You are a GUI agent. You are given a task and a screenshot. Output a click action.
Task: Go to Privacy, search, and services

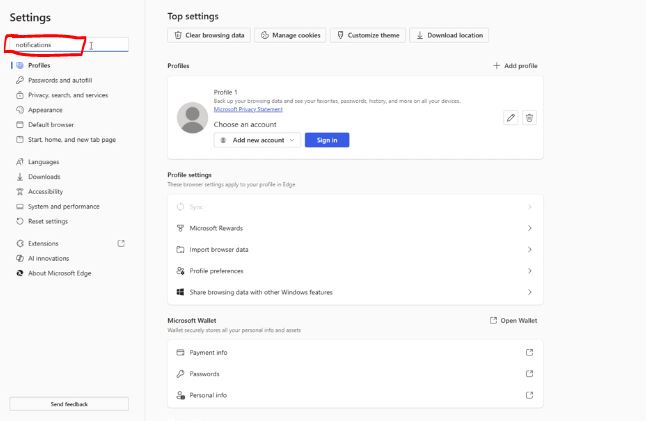[68, 95]
